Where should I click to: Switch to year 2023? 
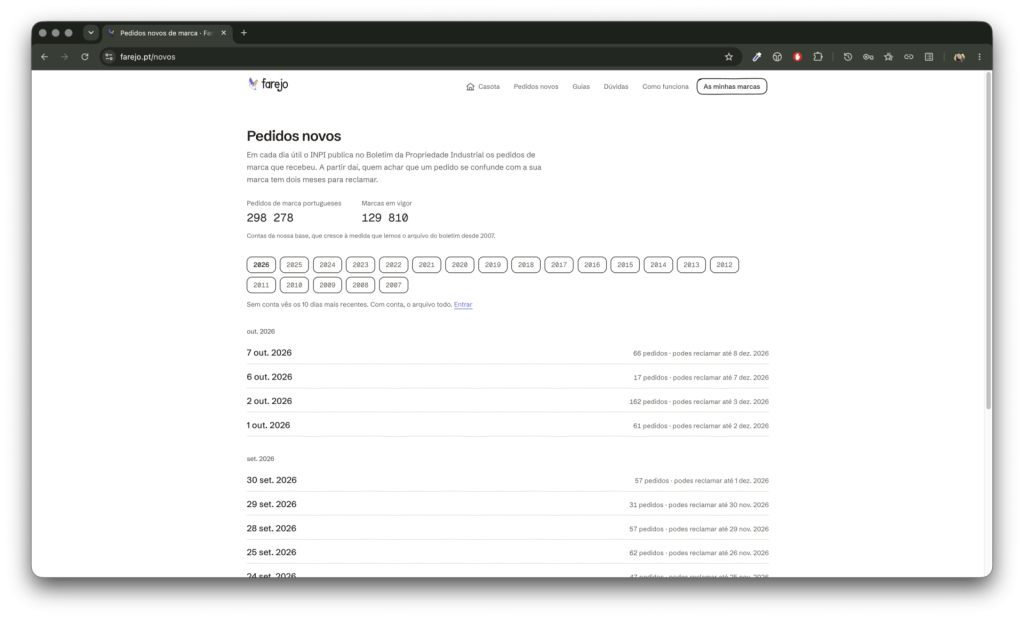[360, 264]
